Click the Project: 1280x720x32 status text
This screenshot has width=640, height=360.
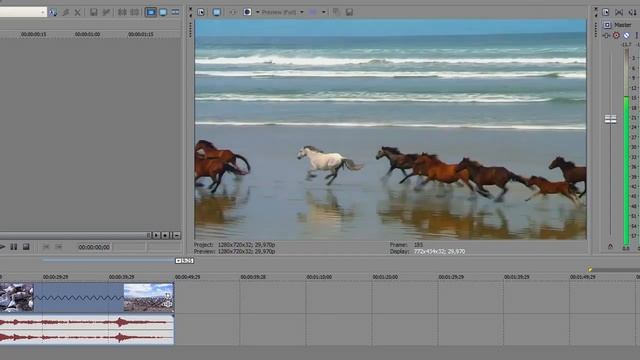tap(234, 245)
